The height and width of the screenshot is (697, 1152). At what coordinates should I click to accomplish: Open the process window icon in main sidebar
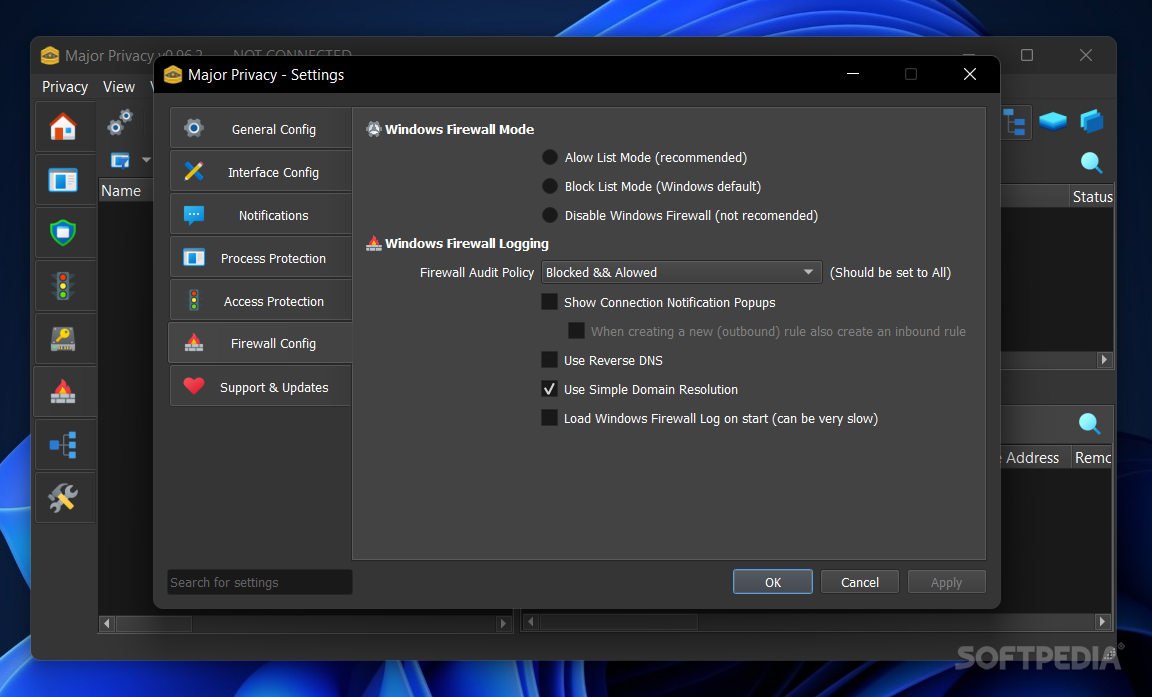point(63,180)
